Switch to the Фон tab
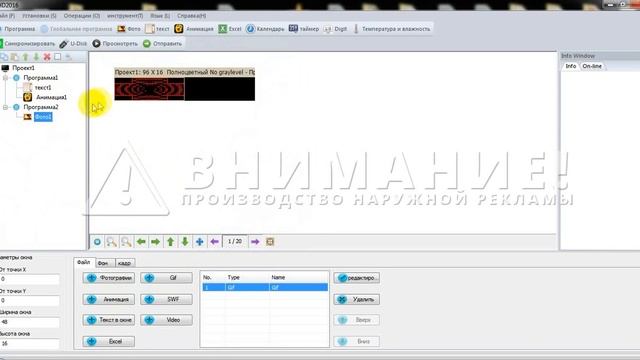This screenshot has width=640, height=360. click(103, 263)
